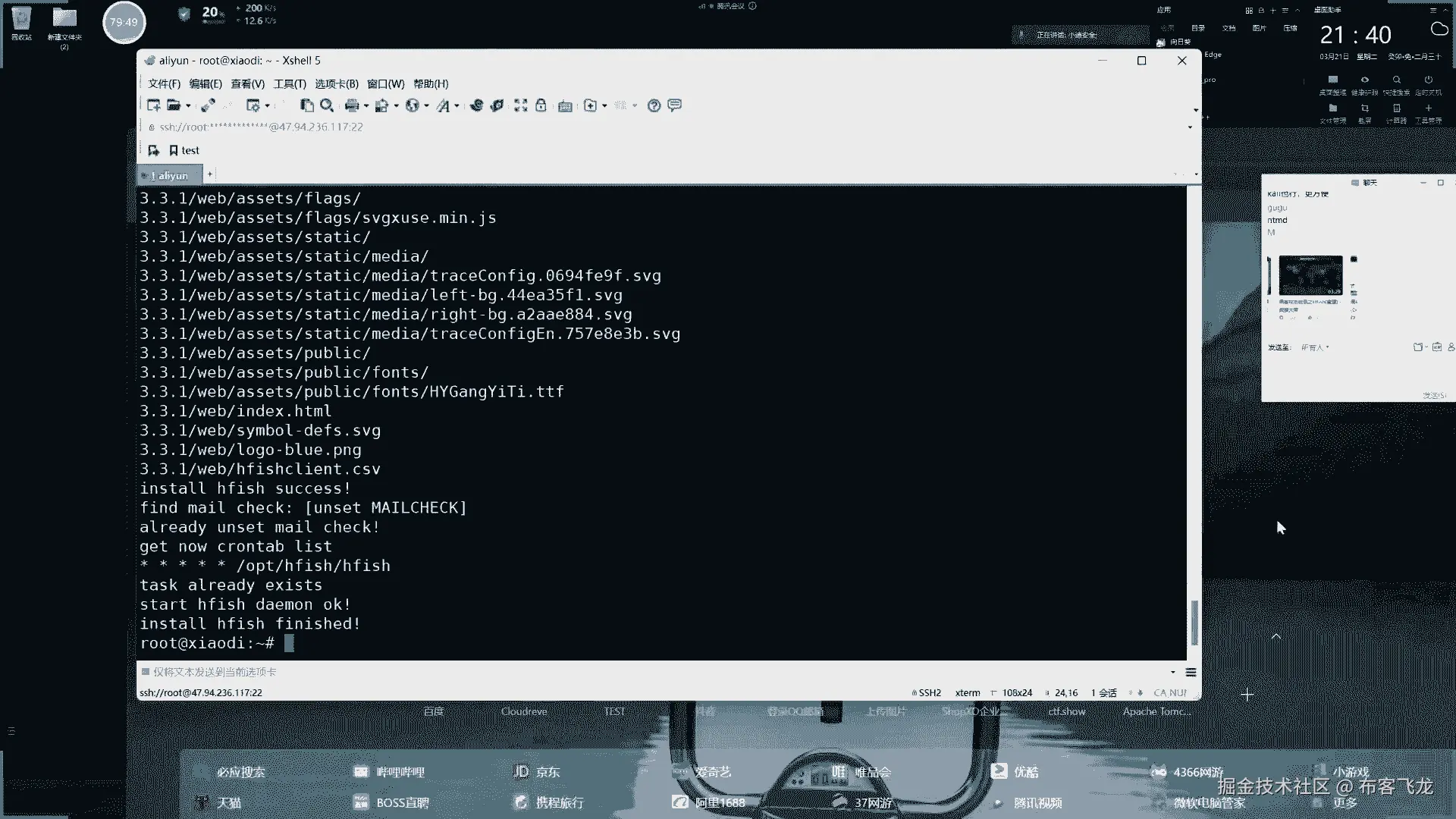
Task: Click the Copy/Paste clipboard toolbar icon
Action: click(x=306, y=105)
